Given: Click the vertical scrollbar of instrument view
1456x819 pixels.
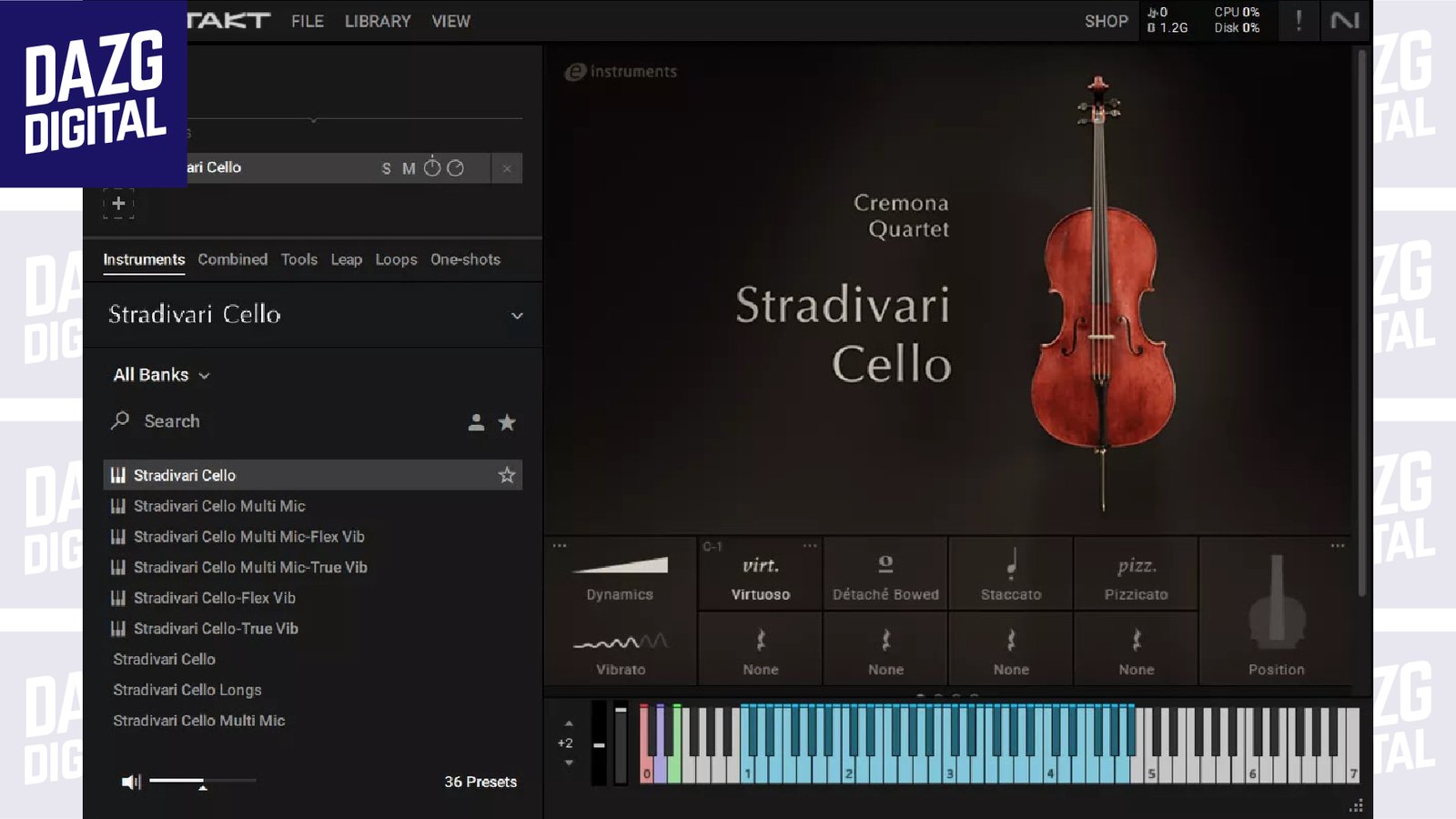Looking at the screenshot, I should pos(1361,323).
